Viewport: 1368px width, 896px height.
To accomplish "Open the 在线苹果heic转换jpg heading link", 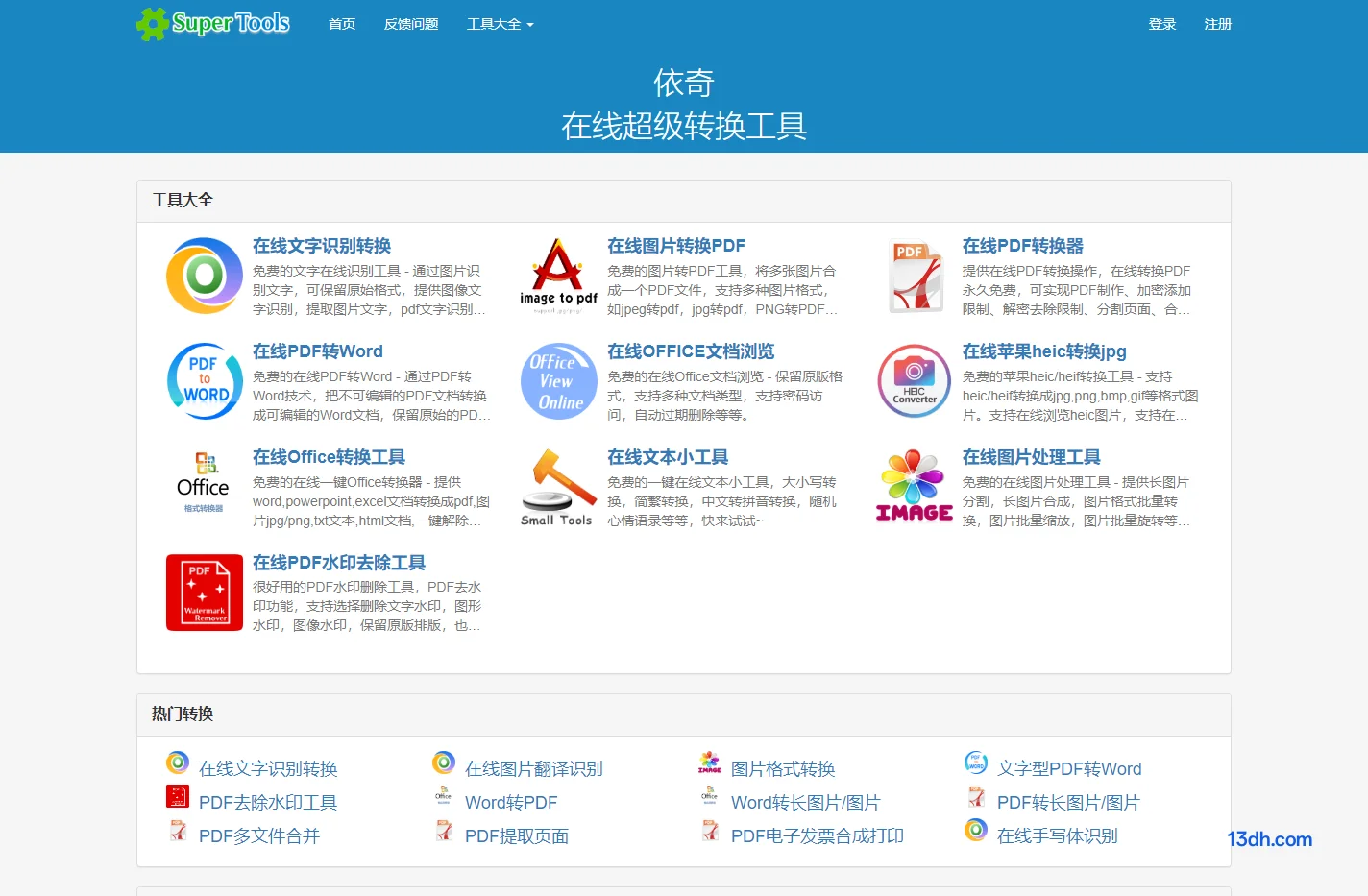I will (x=1044, y=351).
